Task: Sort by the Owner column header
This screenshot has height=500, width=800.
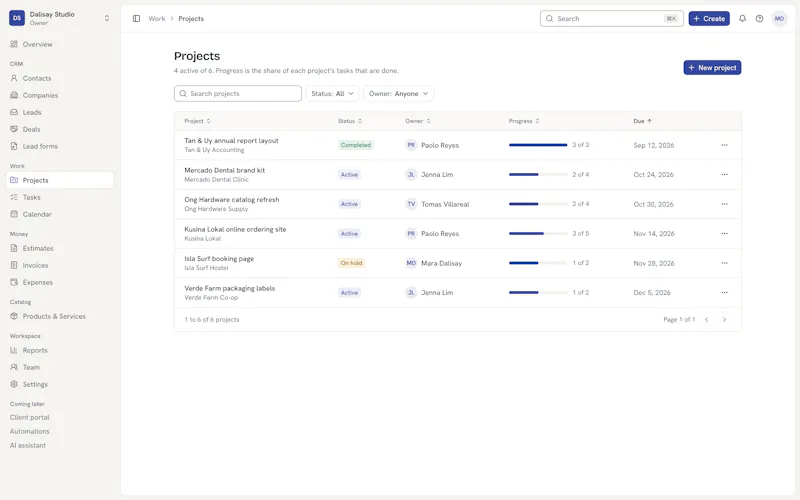Action: [417, 121]
